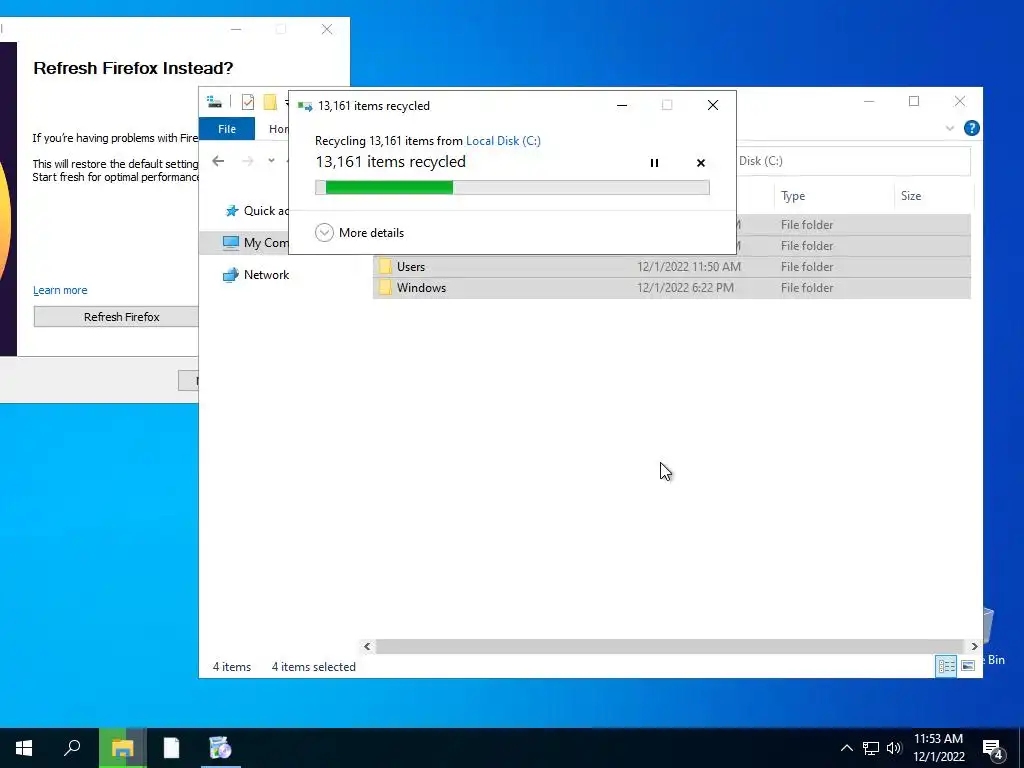Open Learn more link in Firefox dialog
1024x768 pixels.
(60, 290)
